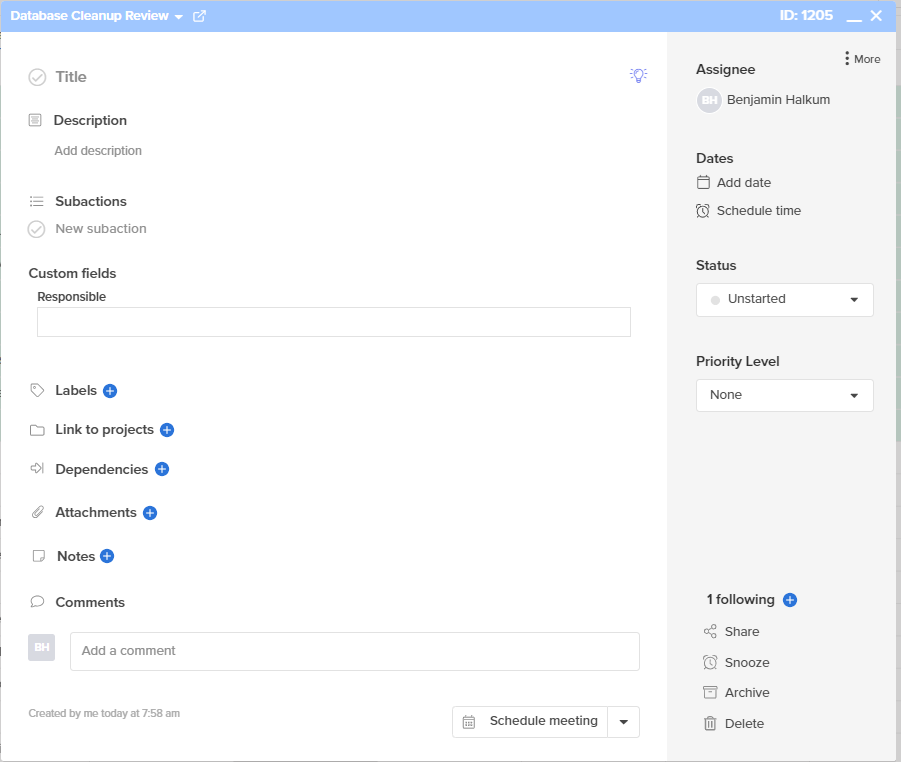Click the Schedule meeting button
901x762 pixels.
click(530, 721)
